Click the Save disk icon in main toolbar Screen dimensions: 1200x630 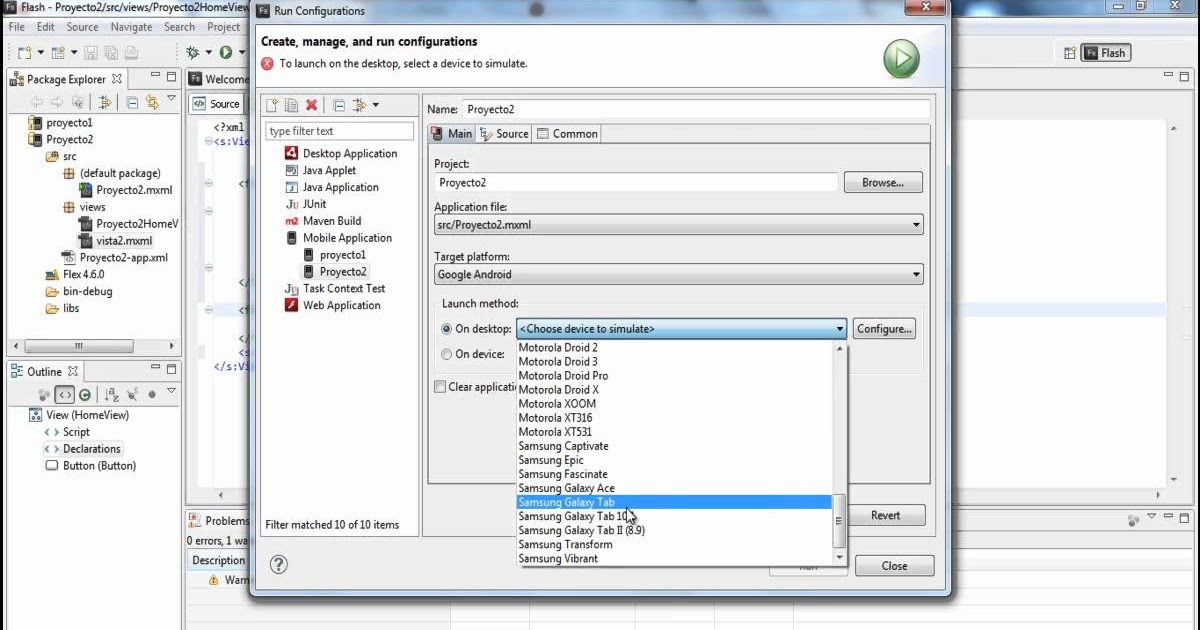point(91,52)
